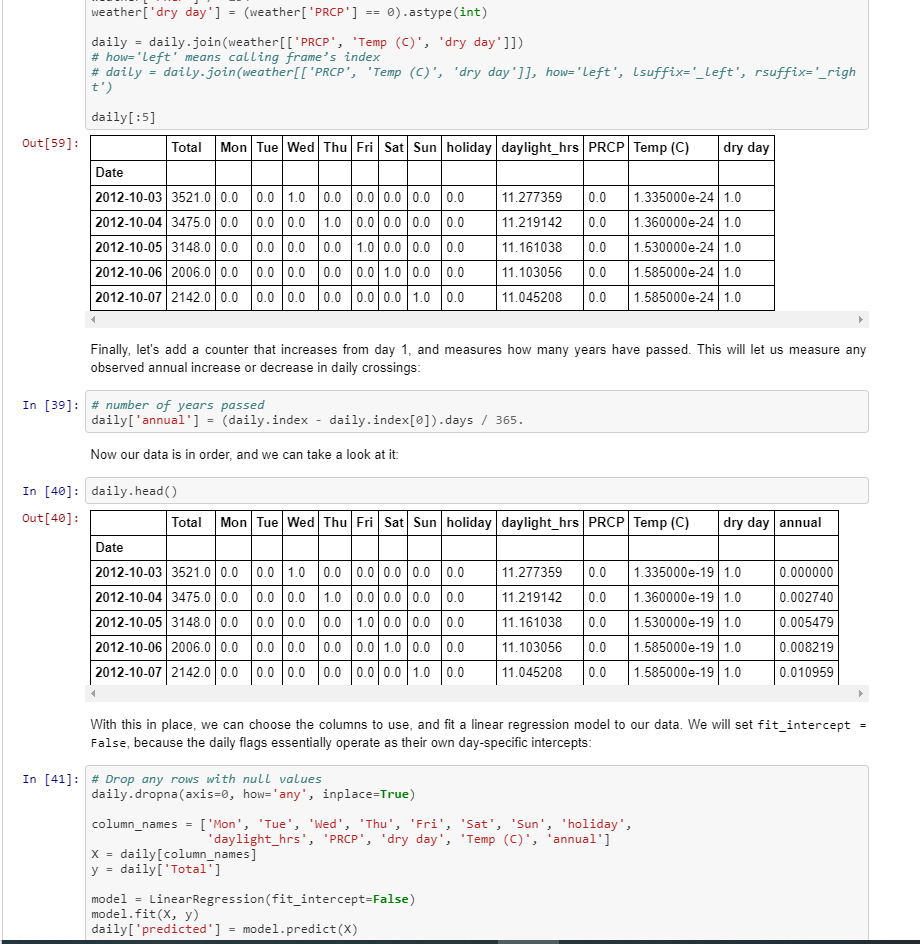The height and width of the screenshot is (944, 920).
Task: Click value 1.530000e-24 in Out[59] table
Action: (673, 247)
